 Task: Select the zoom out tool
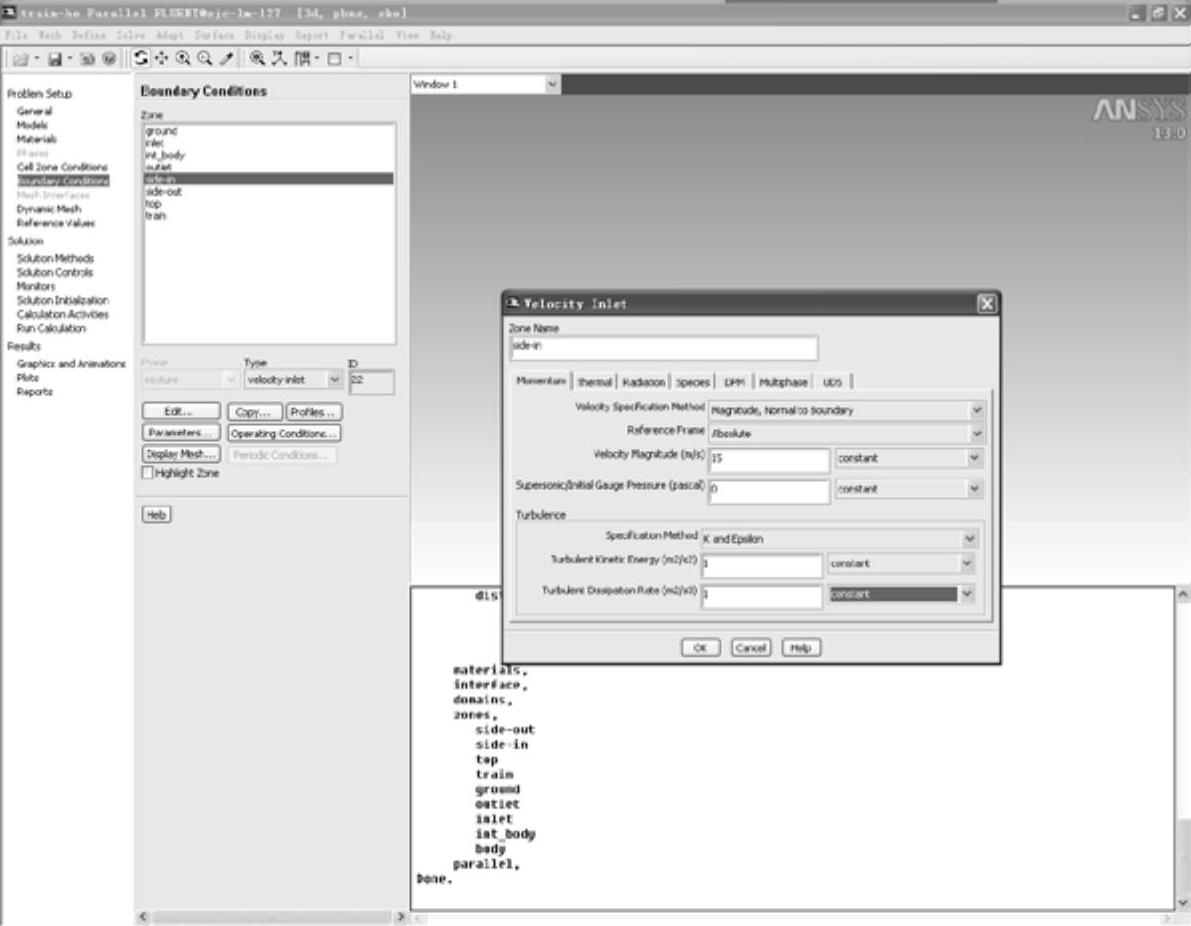(204, 58)
